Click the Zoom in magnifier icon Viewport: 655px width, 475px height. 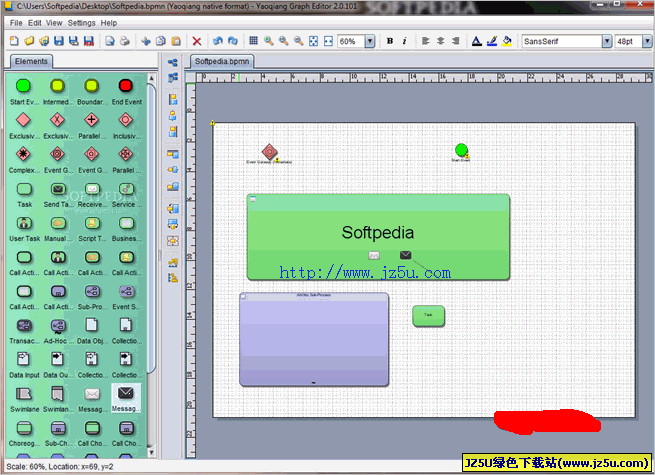269,41
